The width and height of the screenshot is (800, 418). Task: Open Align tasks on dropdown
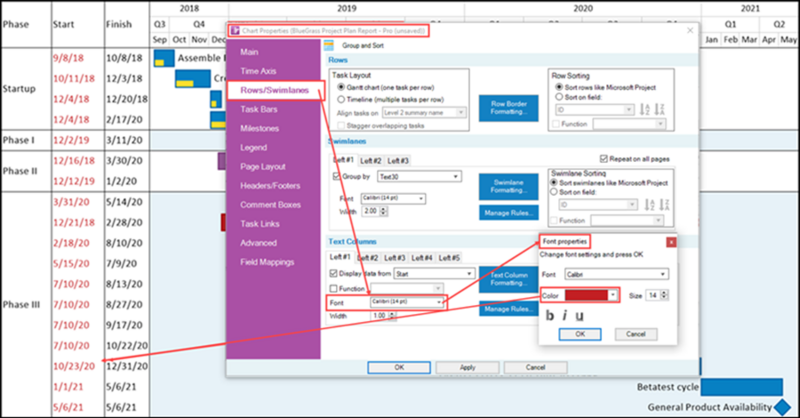click(x=424, y=112)
